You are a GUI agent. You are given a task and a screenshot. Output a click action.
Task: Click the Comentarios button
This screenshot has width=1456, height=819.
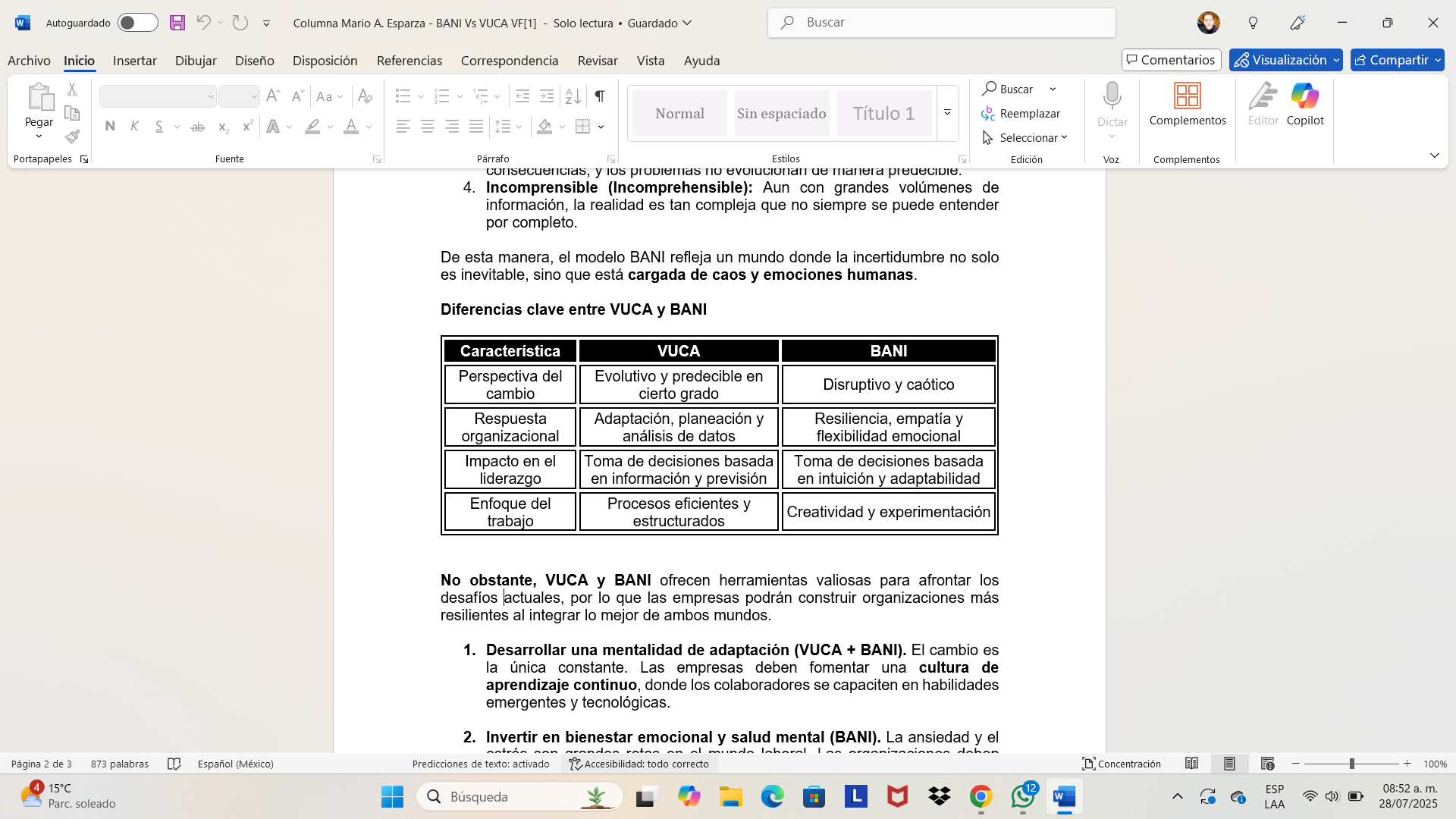pyautogui.click(x=1171, y=60)
